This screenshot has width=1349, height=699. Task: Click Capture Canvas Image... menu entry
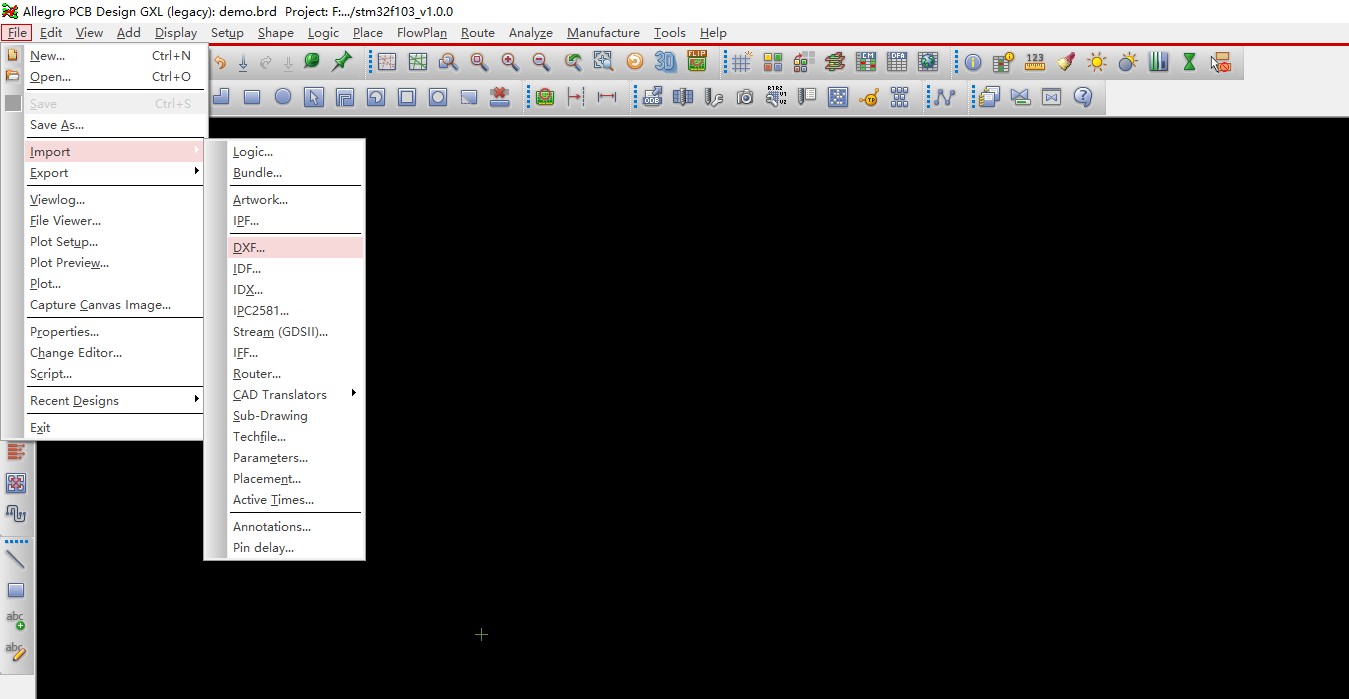tap(114, 305)
